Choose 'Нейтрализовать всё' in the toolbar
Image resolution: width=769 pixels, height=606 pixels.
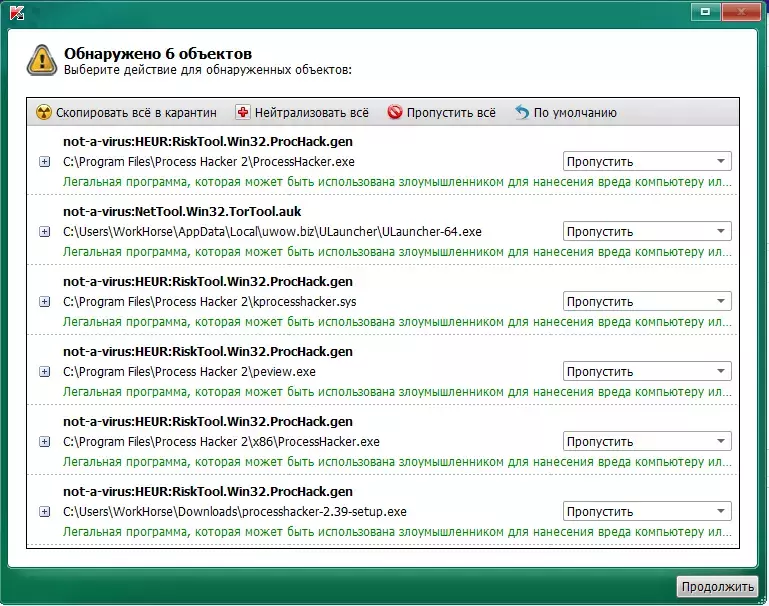tap(302, 112)
